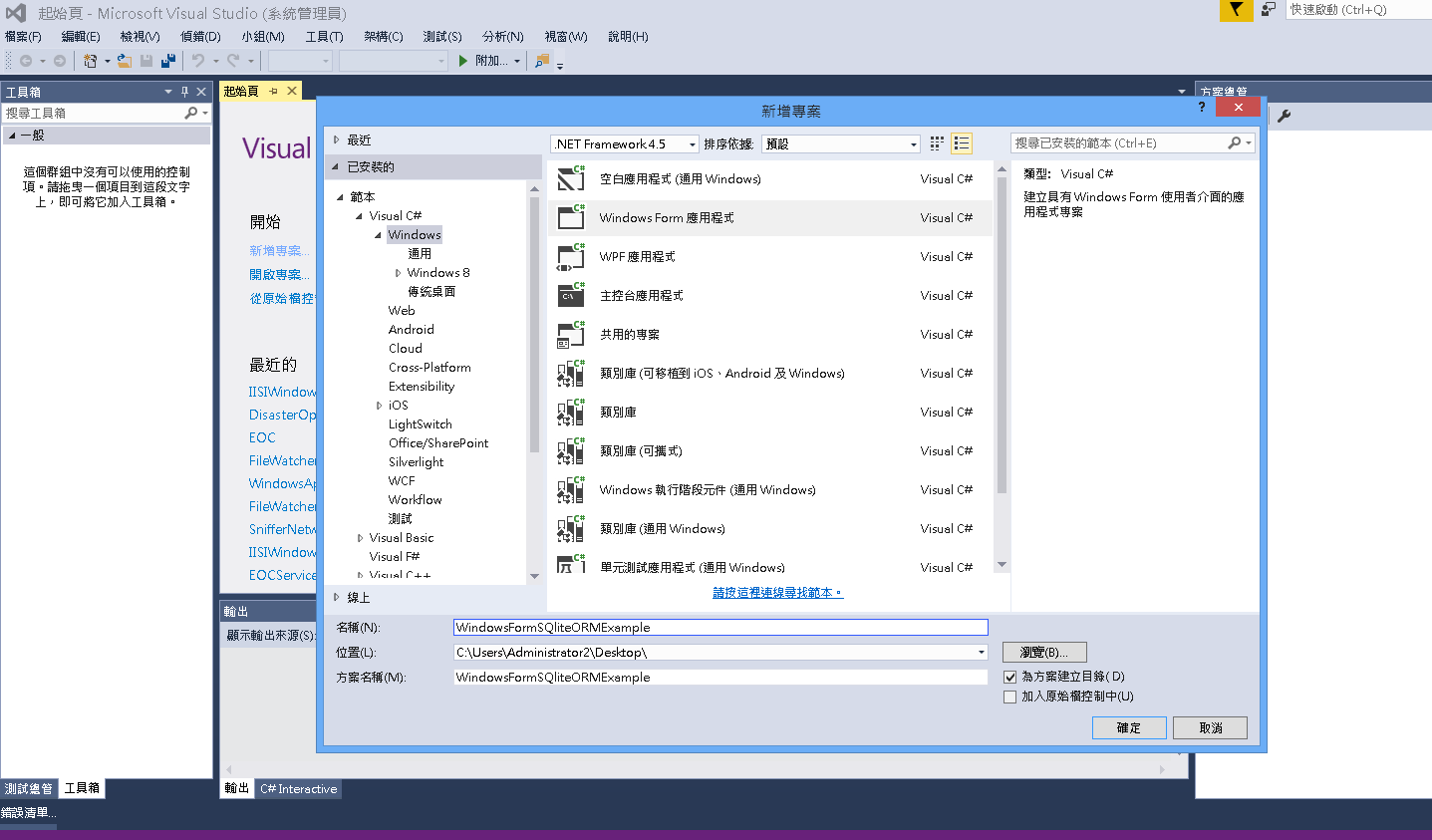Click the wrench icon in Solution Explorer
Screen dimensions: 1432x840
point(1285,116)
